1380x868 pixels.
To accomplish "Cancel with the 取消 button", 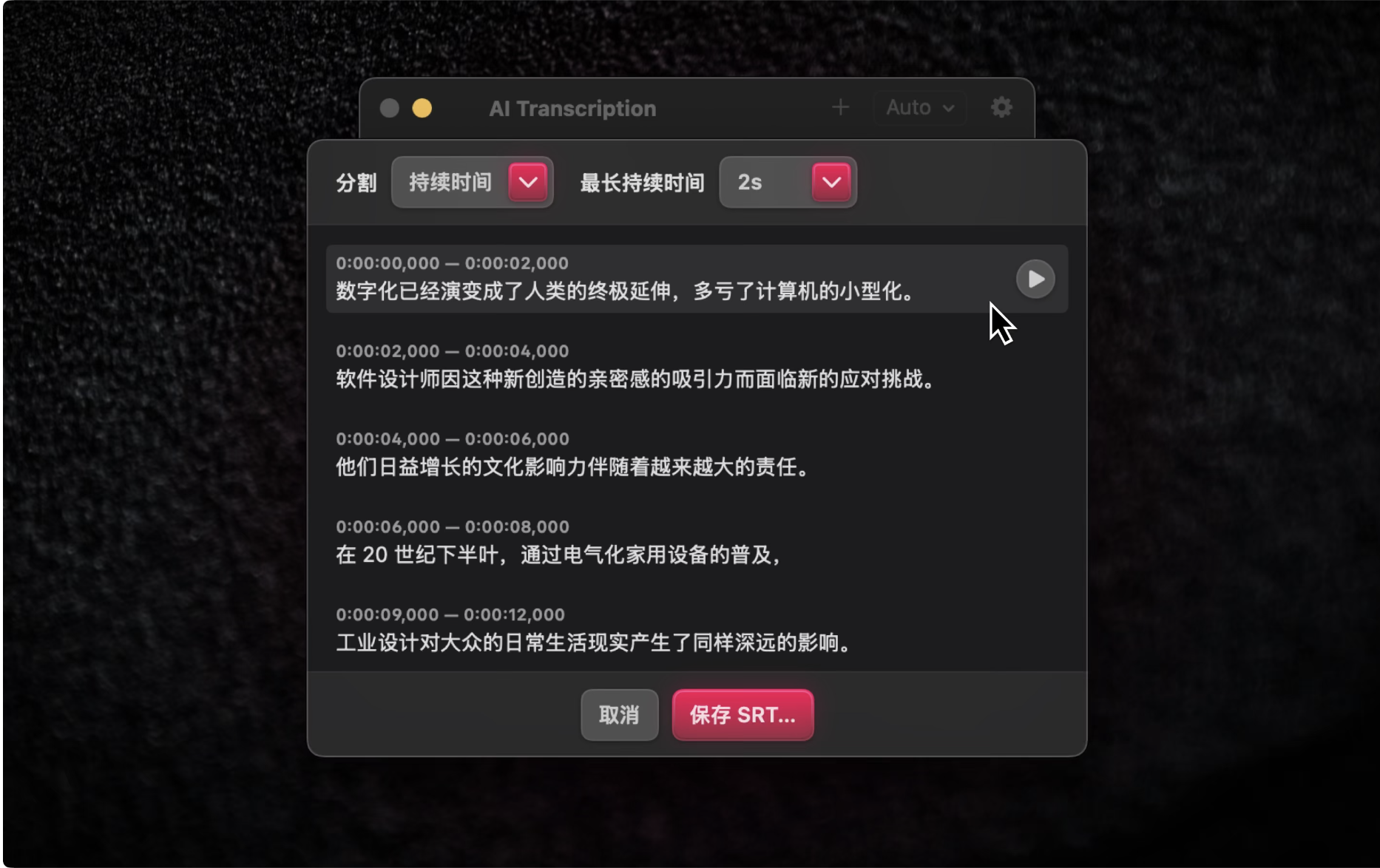I will pyautogui.click(x=620, y=715).
